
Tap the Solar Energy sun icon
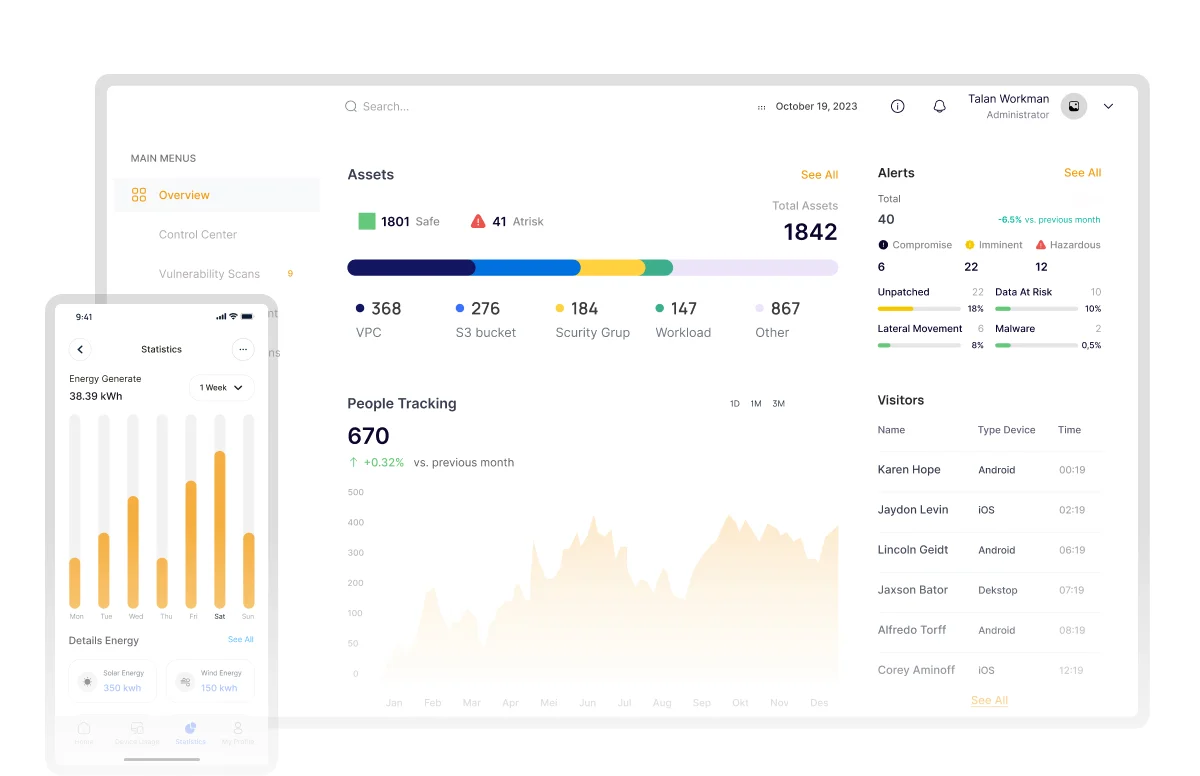[x=88, y=682]
